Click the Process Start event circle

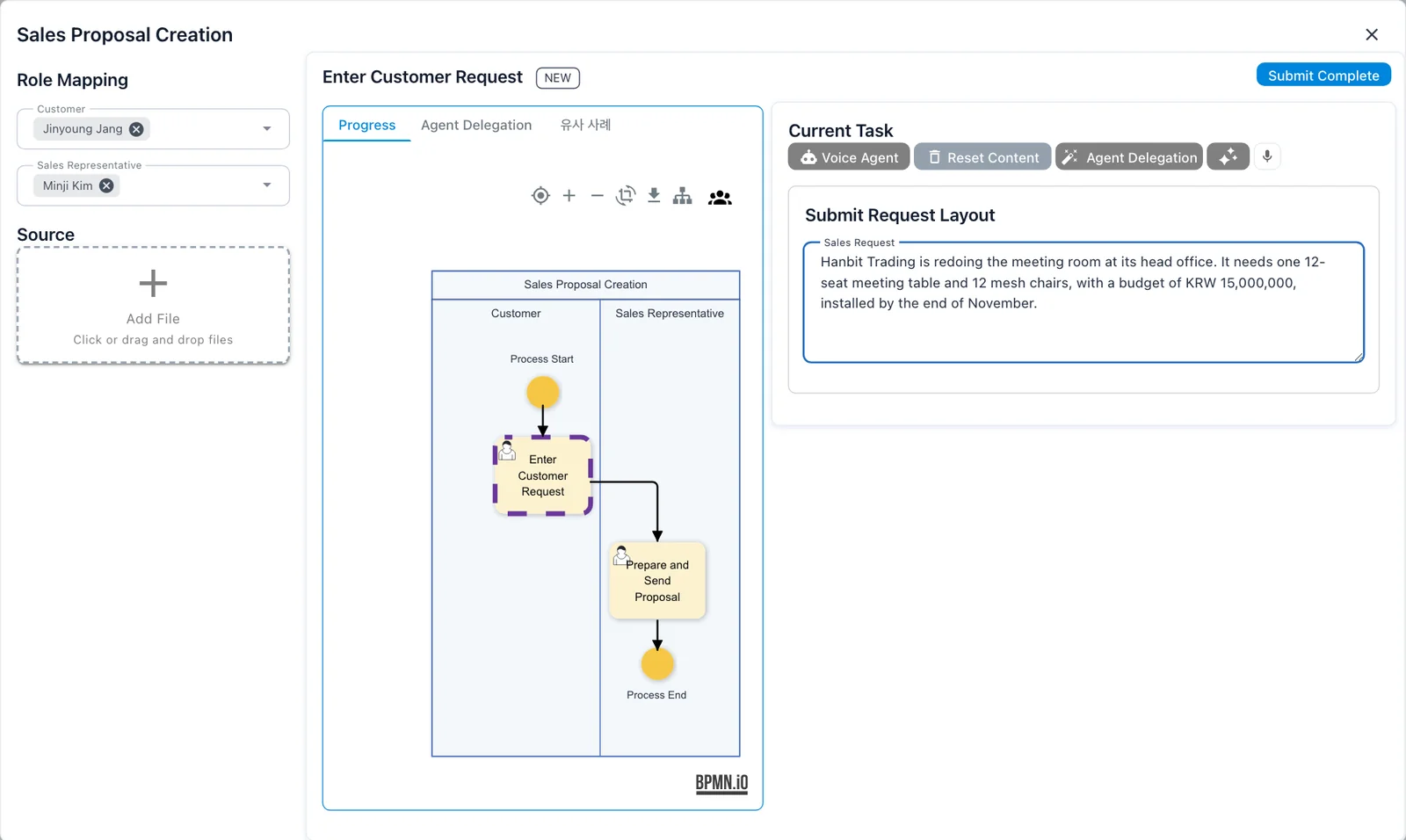click(543, 392)
